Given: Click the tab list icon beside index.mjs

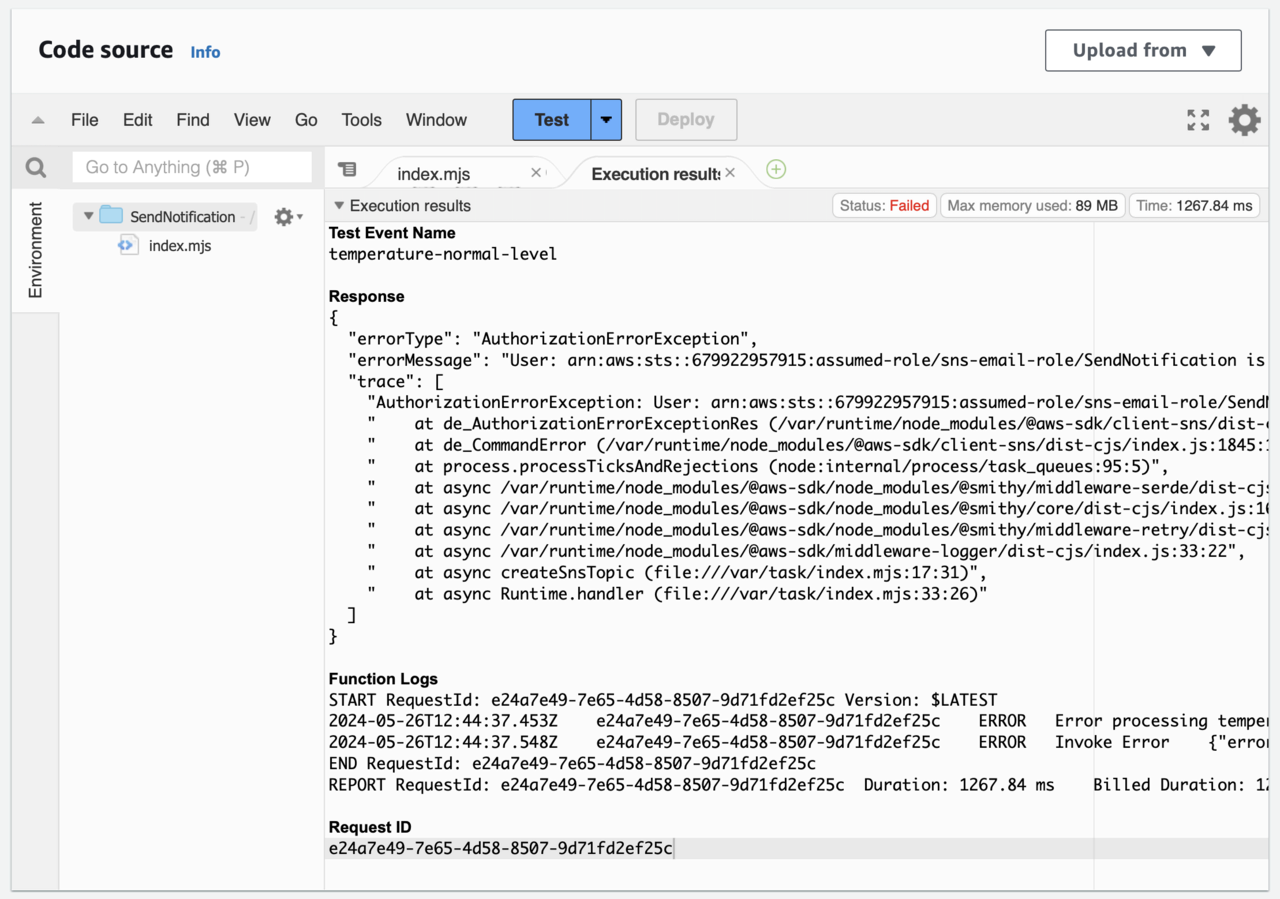Looking at the screenshot, I should (346, 169).
